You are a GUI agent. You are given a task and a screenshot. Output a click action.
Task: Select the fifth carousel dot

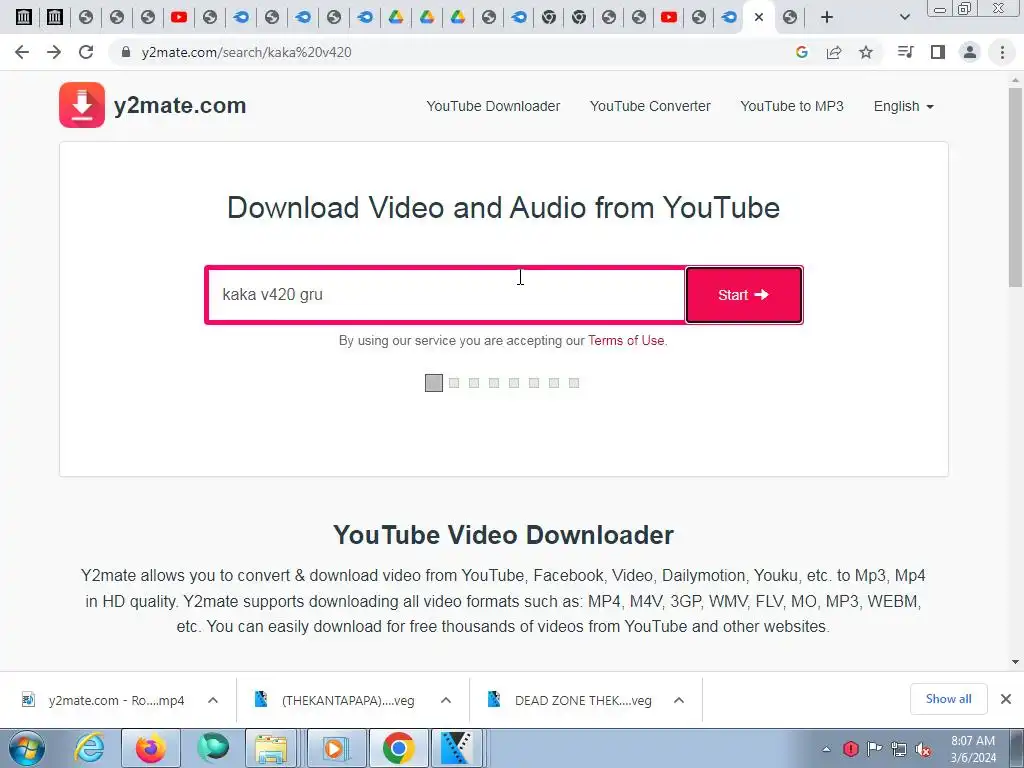(x=514, y=383)
